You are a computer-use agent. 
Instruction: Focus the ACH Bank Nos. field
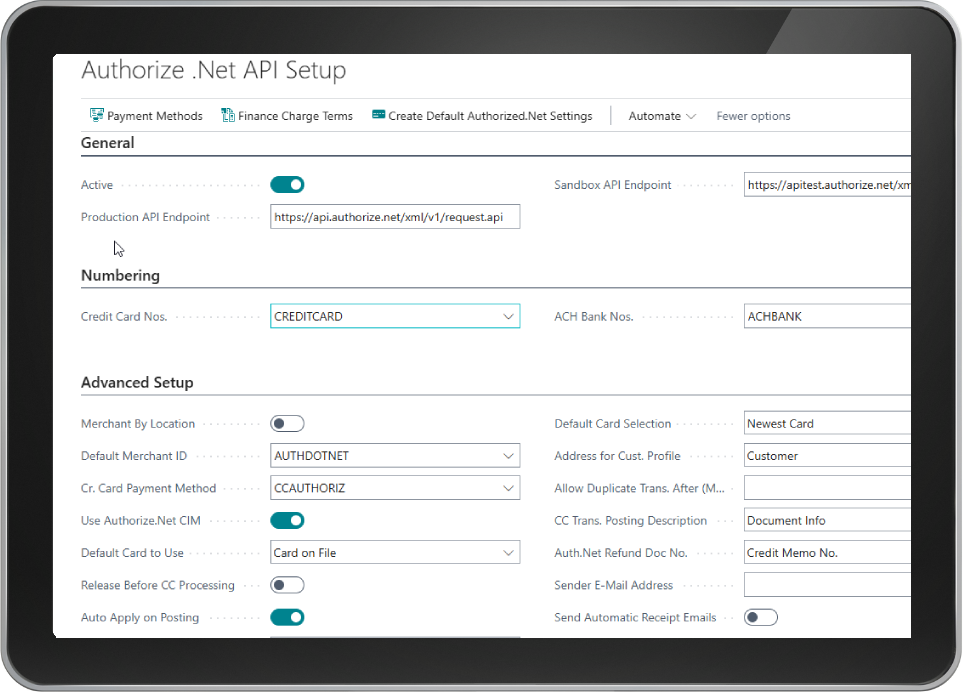[x=827, y=316]
